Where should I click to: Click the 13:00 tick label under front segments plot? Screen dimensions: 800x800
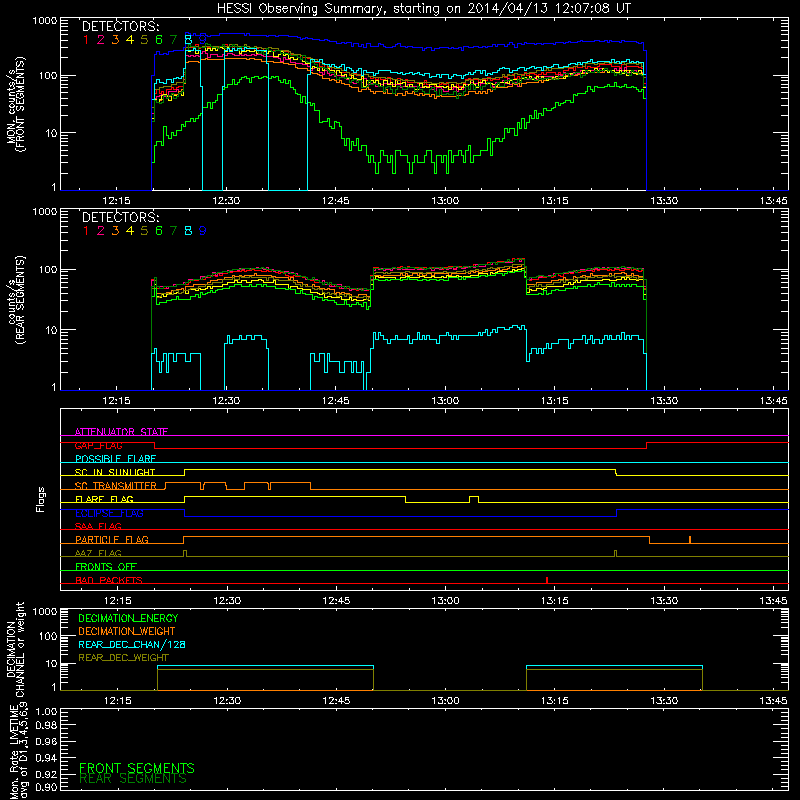point(445,201)
